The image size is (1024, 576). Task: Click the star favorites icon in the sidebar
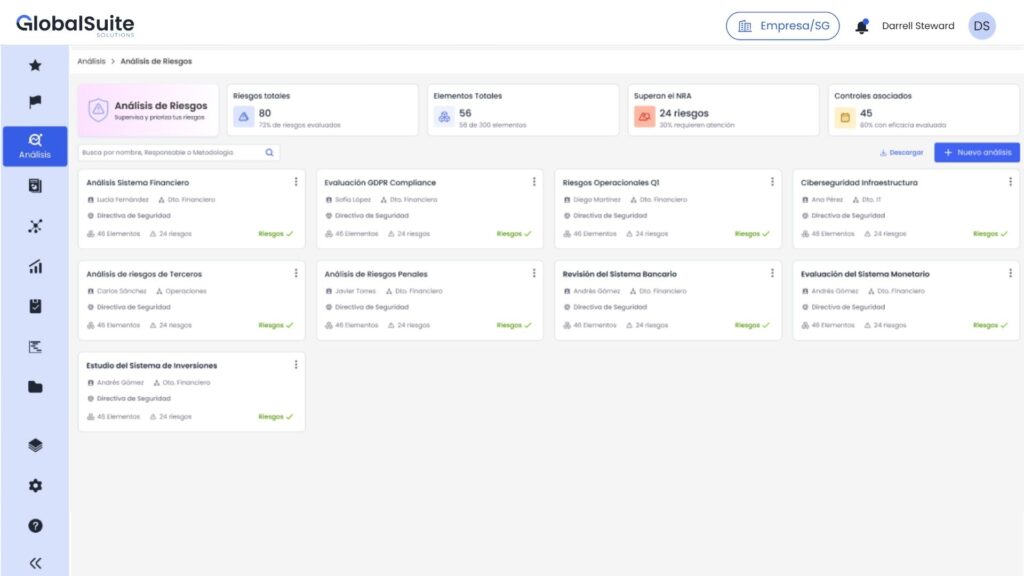pyautogui.click(x=35, y=66)
